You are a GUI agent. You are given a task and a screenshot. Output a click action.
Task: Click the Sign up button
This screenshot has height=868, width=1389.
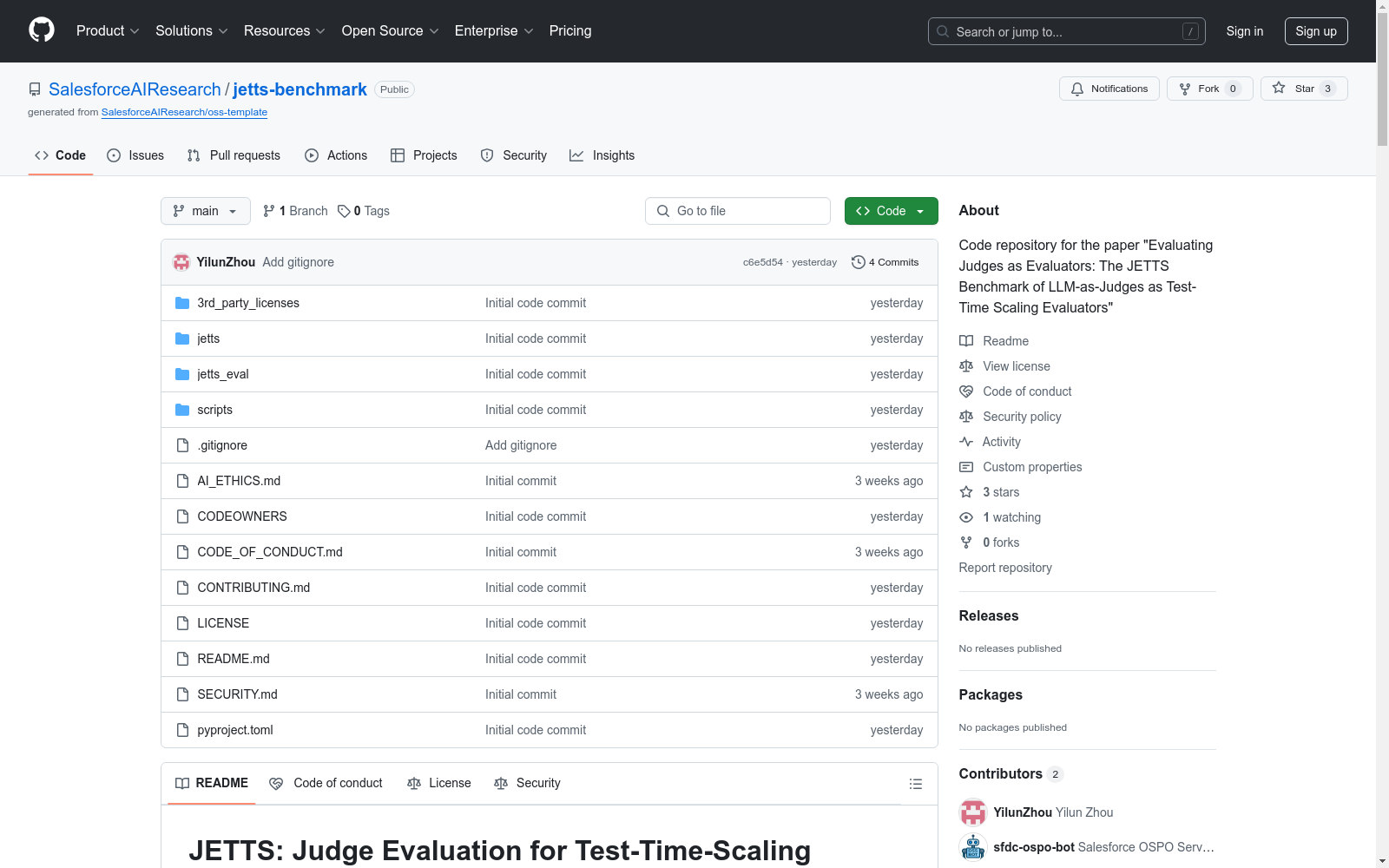1316,31
